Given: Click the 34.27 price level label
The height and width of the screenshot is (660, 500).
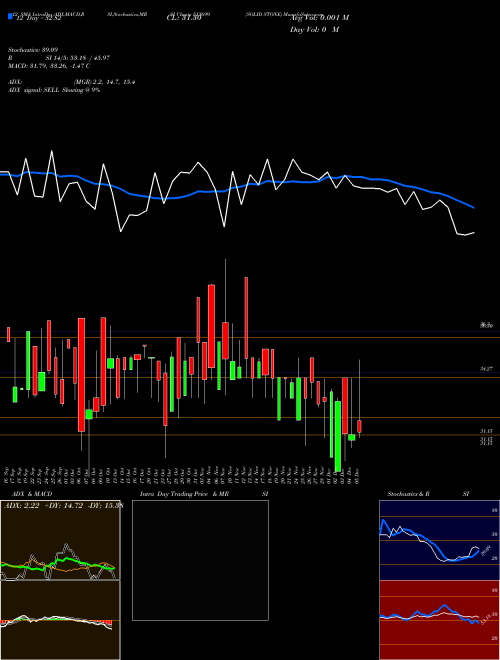Looking at the screenshot, I should (486, 369).
